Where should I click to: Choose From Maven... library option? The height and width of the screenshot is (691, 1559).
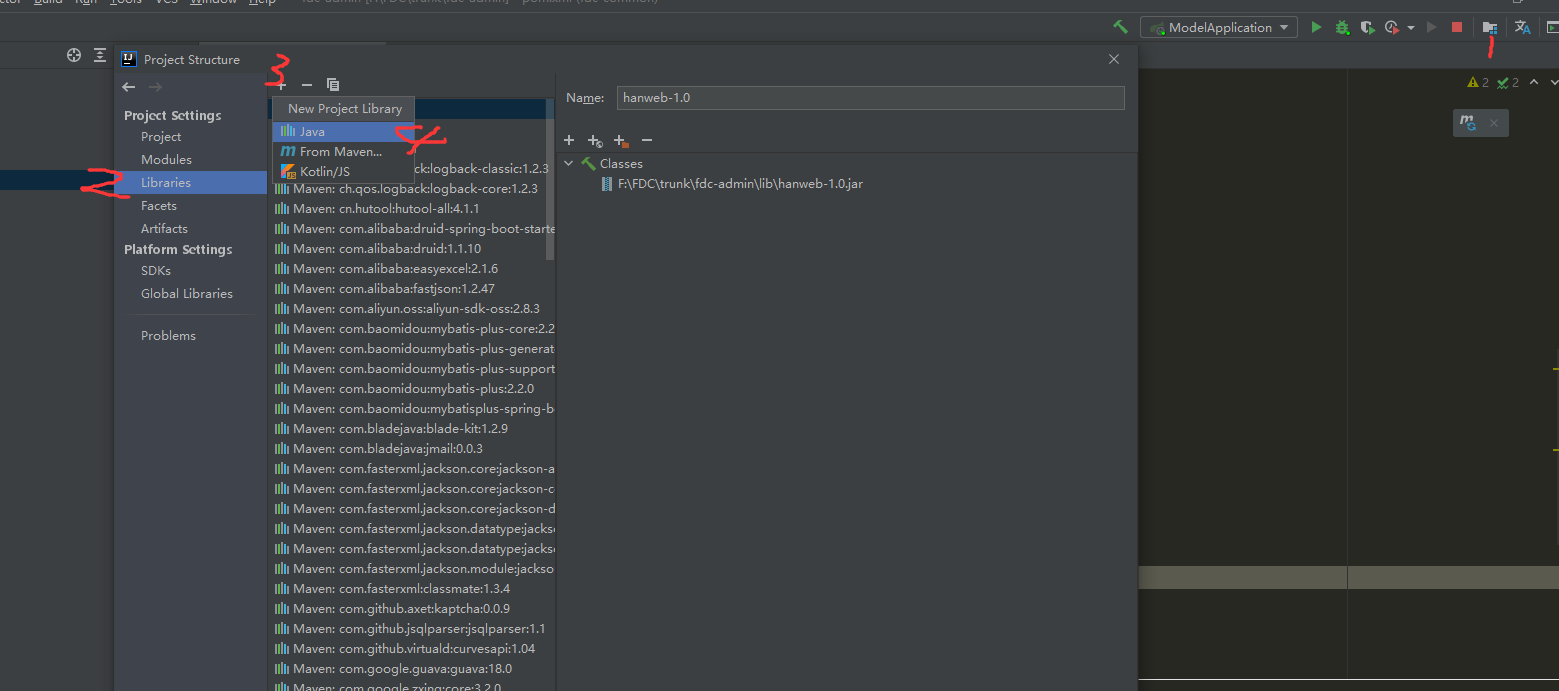point(343,151)
